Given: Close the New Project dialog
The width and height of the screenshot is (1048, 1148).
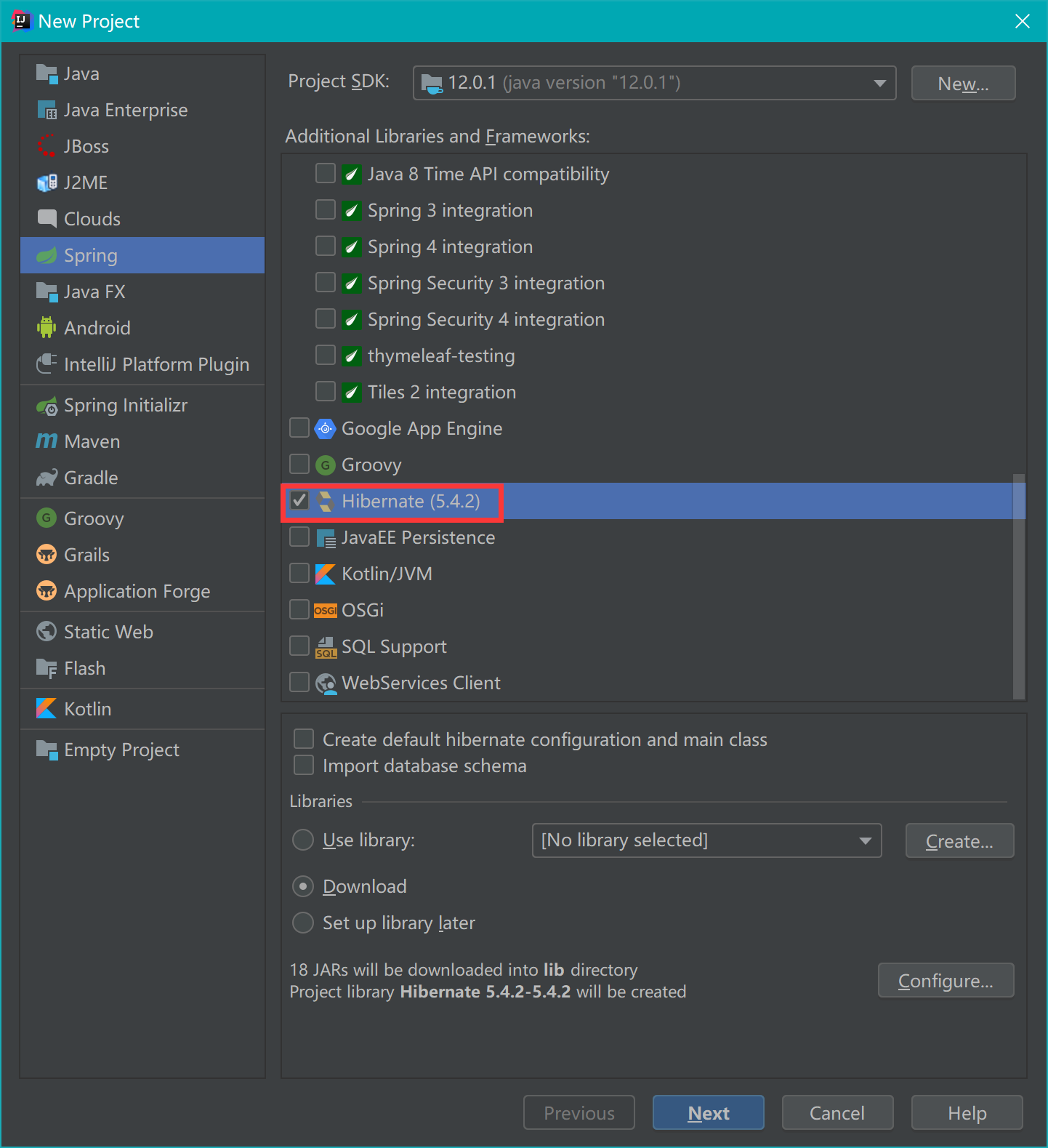Looking at the screenshot, I should 1022,21.
